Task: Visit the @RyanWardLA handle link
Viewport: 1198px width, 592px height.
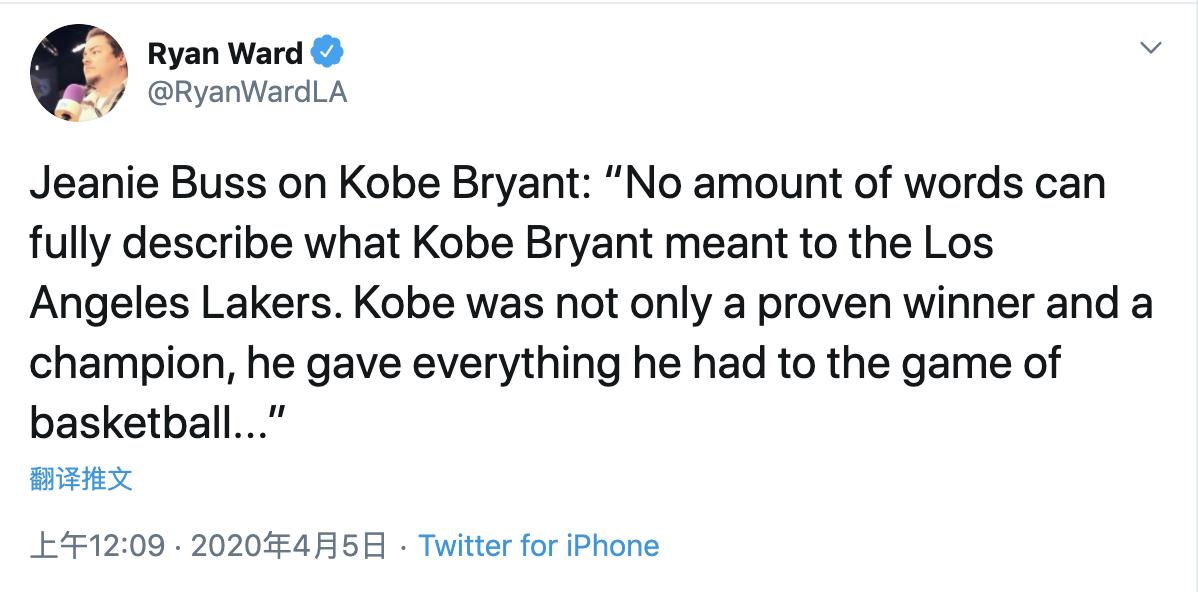Action: (247, 92)
